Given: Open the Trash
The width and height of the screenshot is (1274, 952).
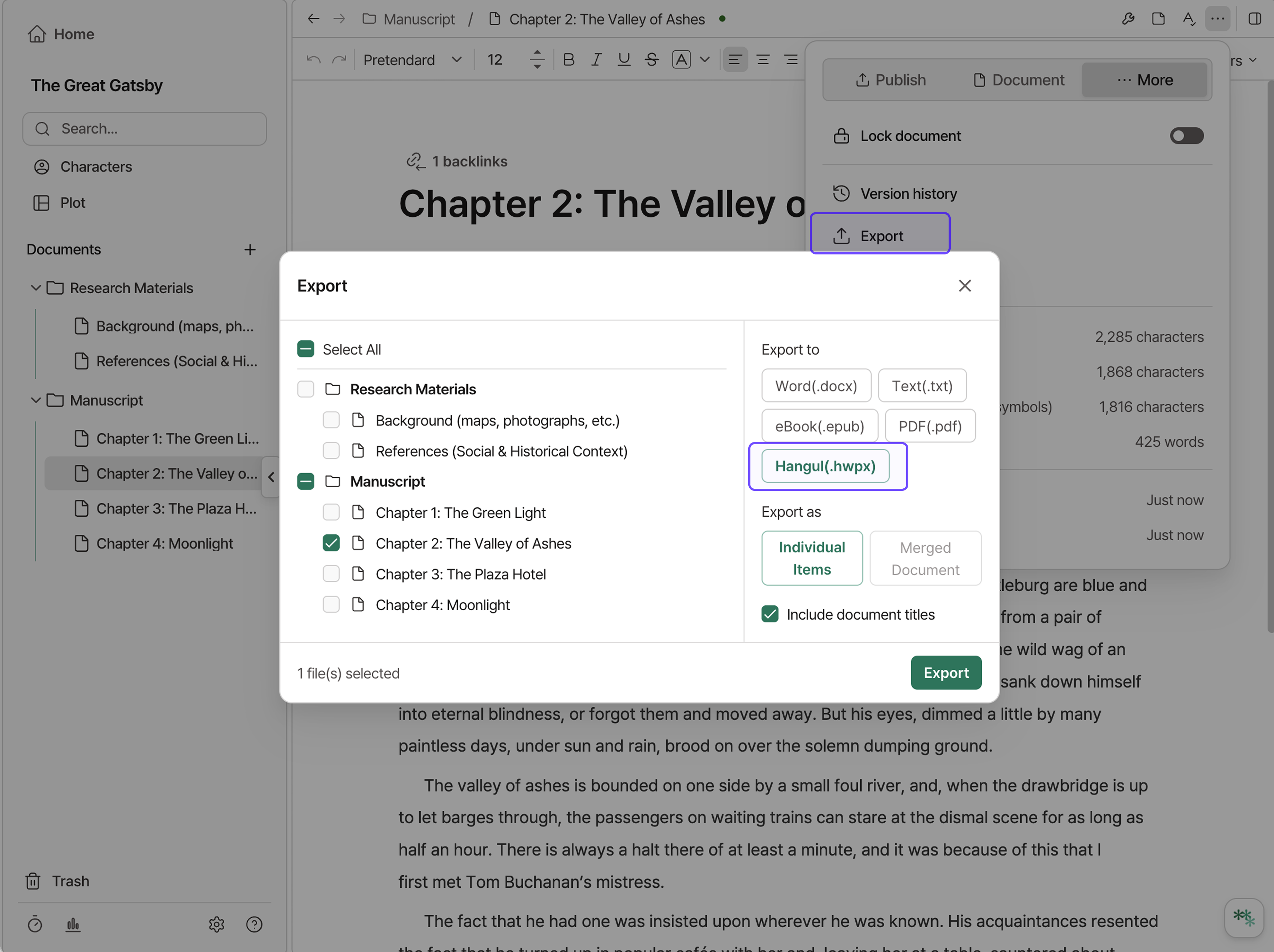Looking at the screenshot, I should 58,881.
